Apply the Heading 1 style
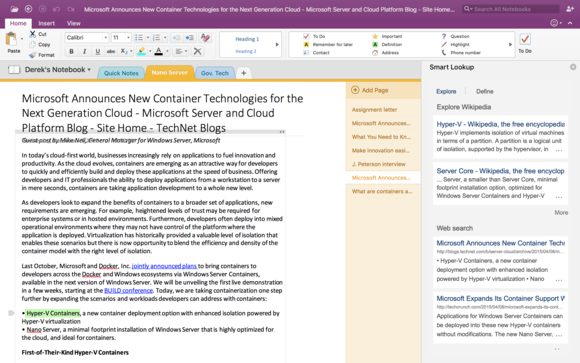The height and width of the screenshot is (363, 580). (x=247, y=39)
